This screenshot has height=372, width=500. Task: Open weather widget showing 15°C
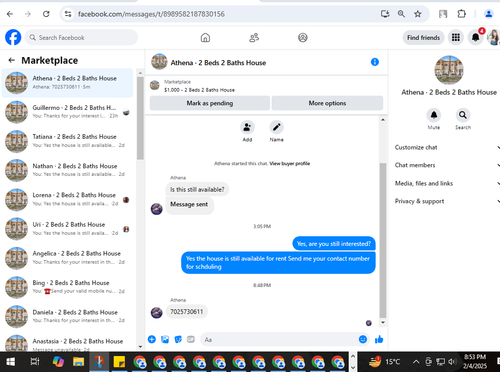point(384,362)
